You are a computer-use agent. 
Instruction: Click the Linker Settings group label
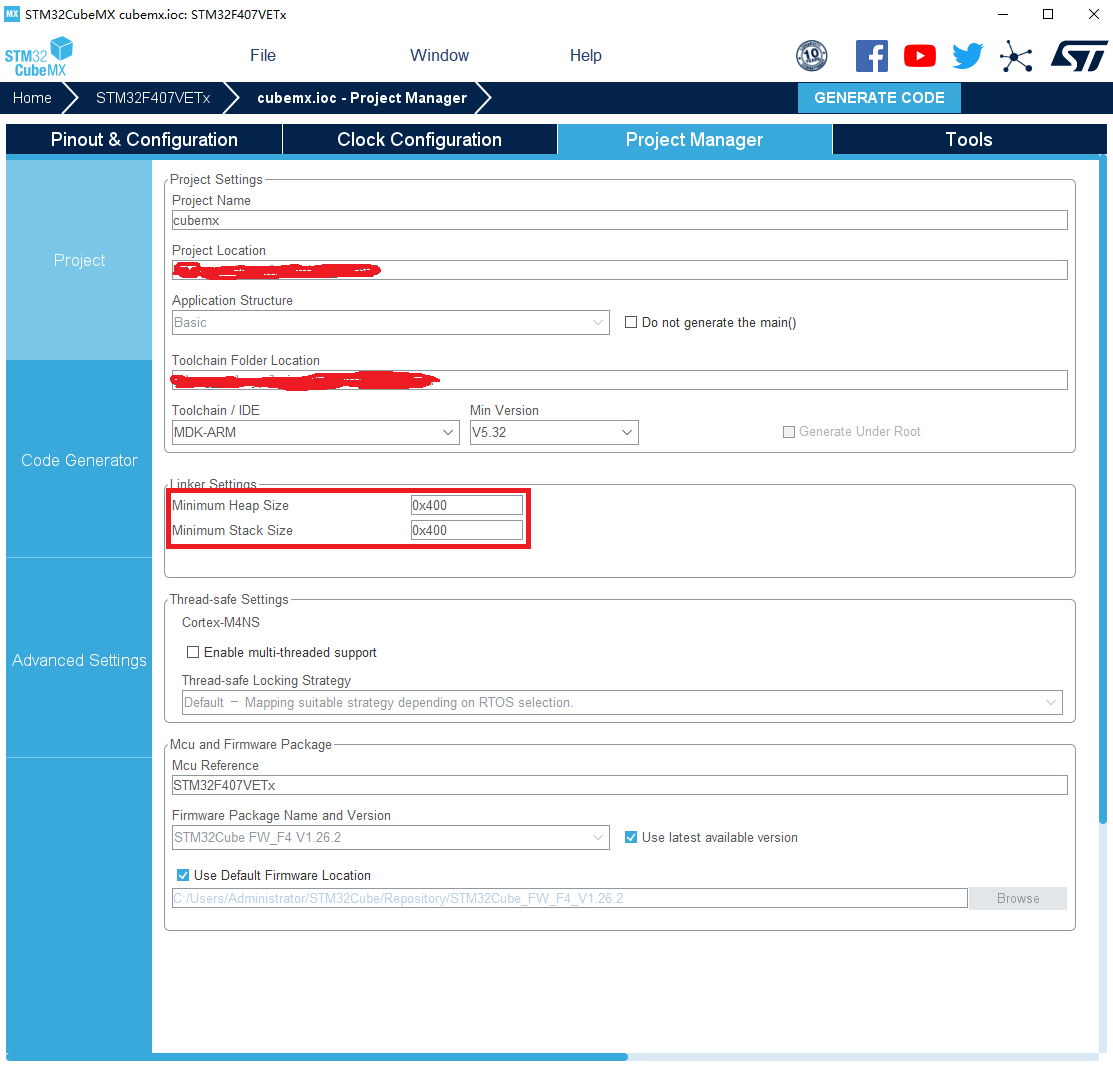[213, 484]
